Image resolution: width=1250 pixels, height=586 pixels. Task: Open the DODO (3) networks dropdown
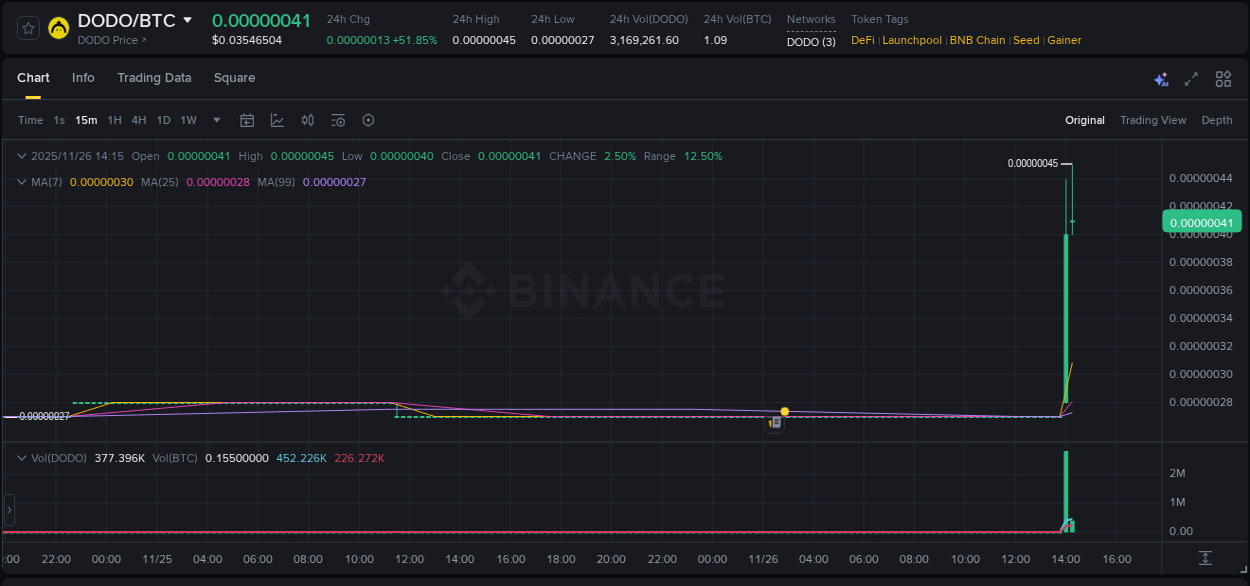coord(811,42)
